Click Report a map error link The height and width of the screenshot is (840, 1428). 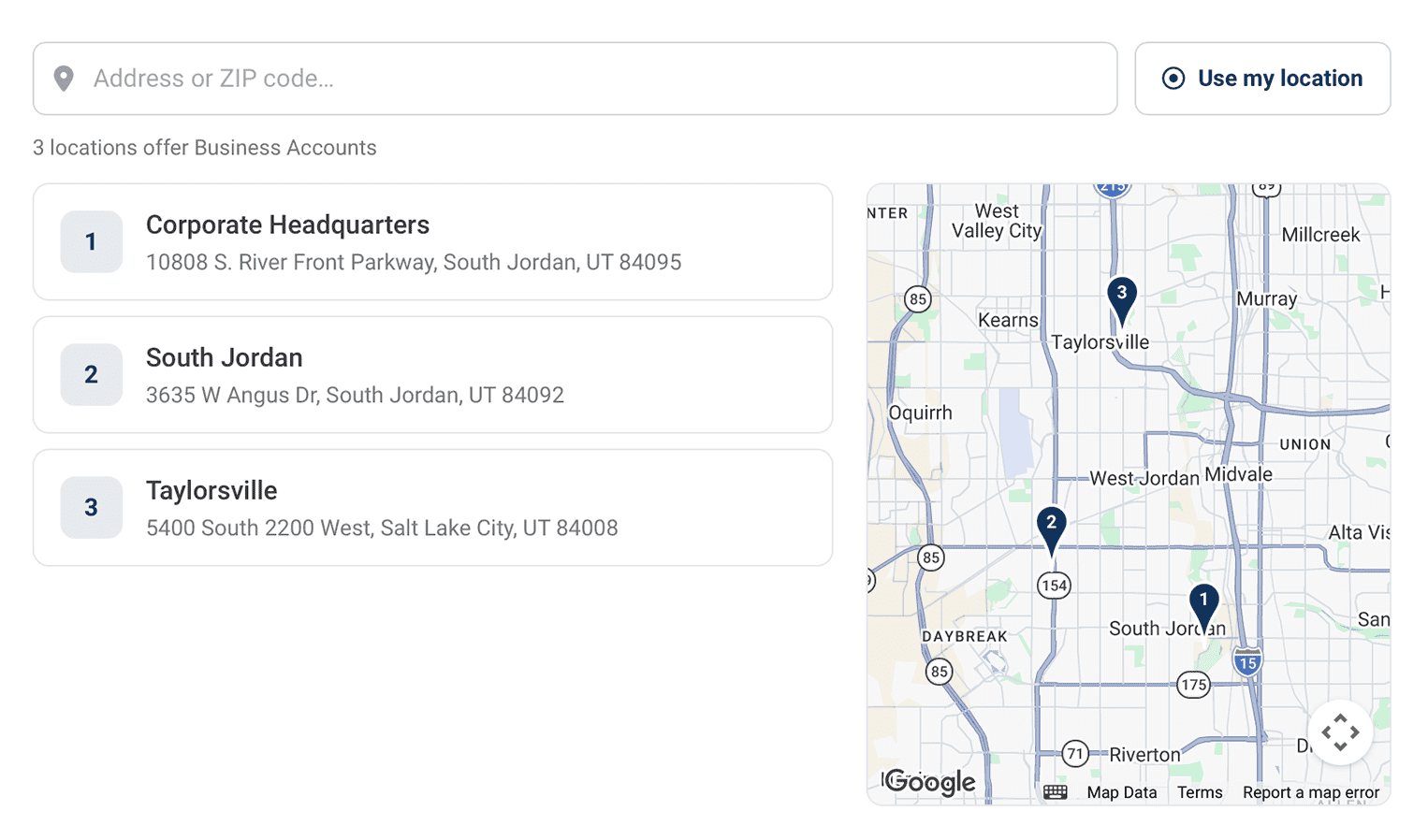[x=1310, y=792]
